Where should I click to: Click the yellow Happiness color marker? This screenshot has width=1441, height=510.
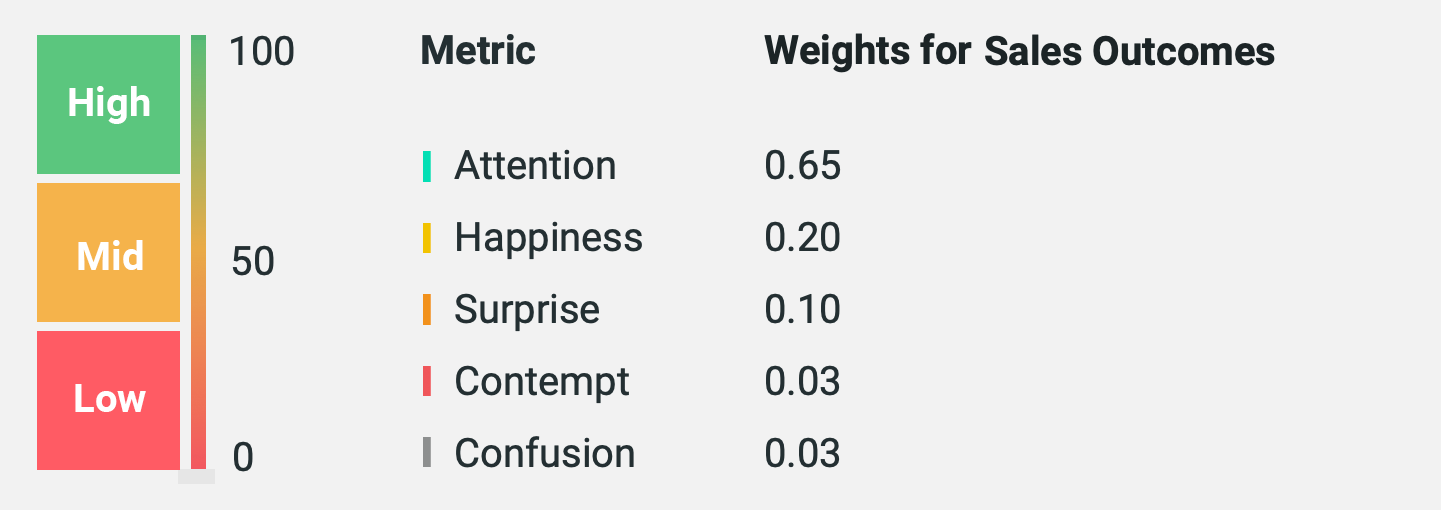(x=427, y=238)
